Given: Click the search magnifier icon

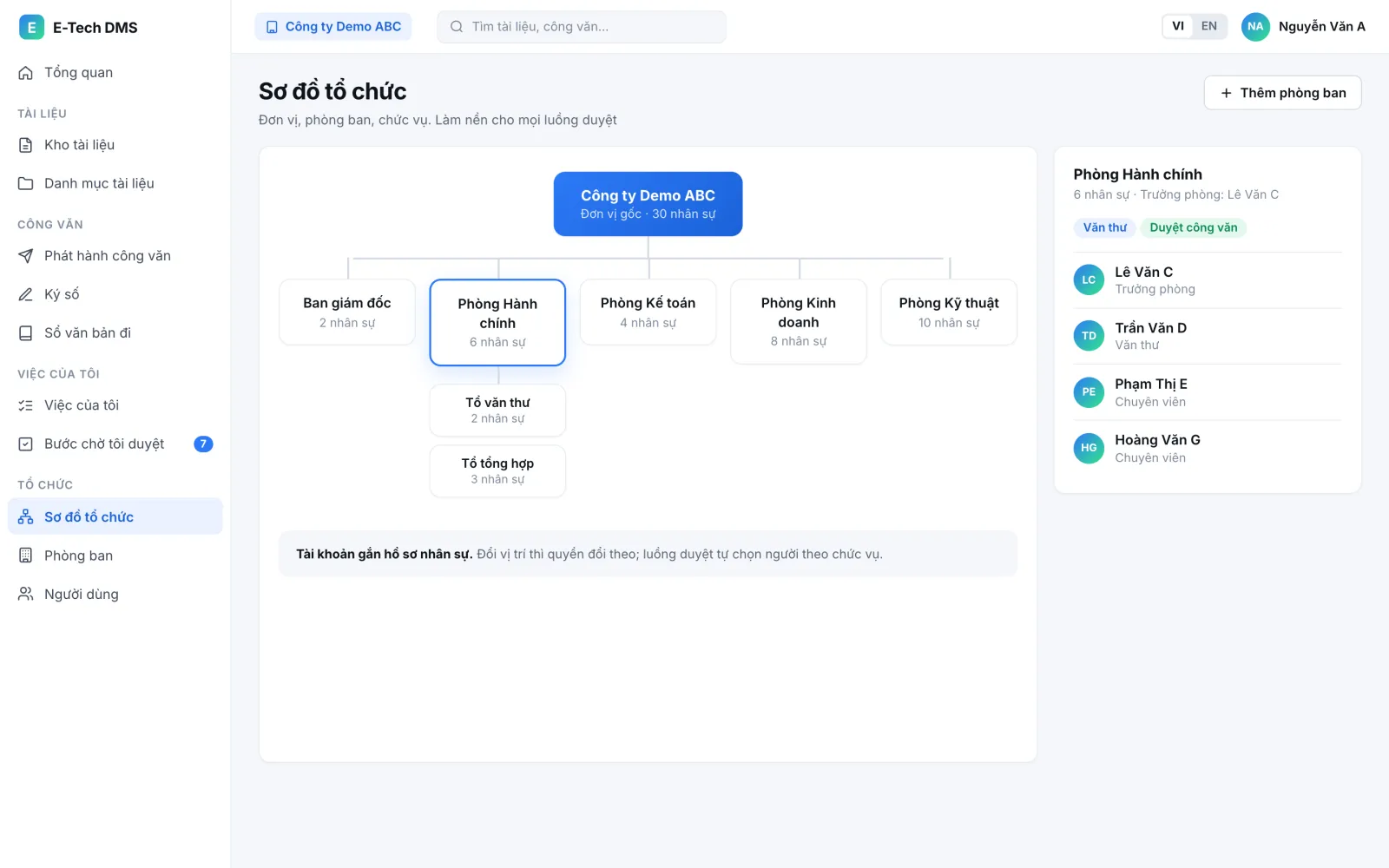Looking at the screenshot, I should coord(457,27).
